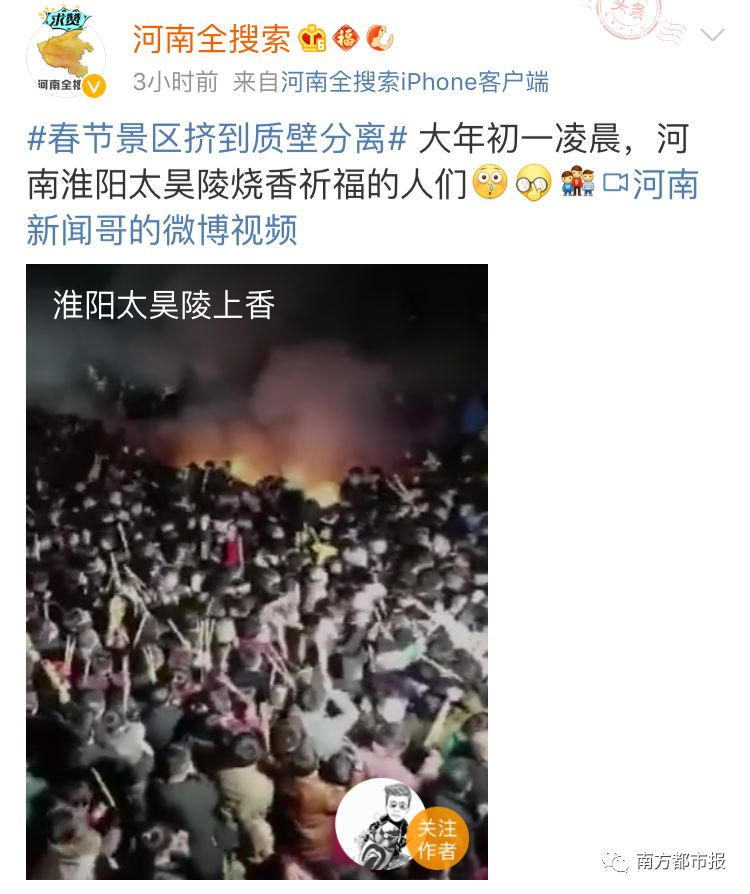
Task: Open the 河南全搜索 username link
Action: (x=212, y=39)
